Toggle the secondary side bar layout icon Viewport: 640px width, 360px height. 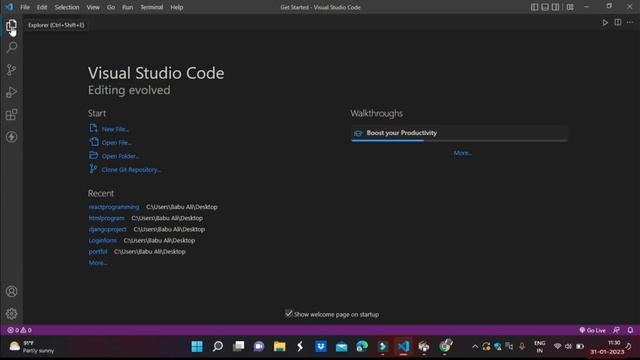(x=556, y=7)
